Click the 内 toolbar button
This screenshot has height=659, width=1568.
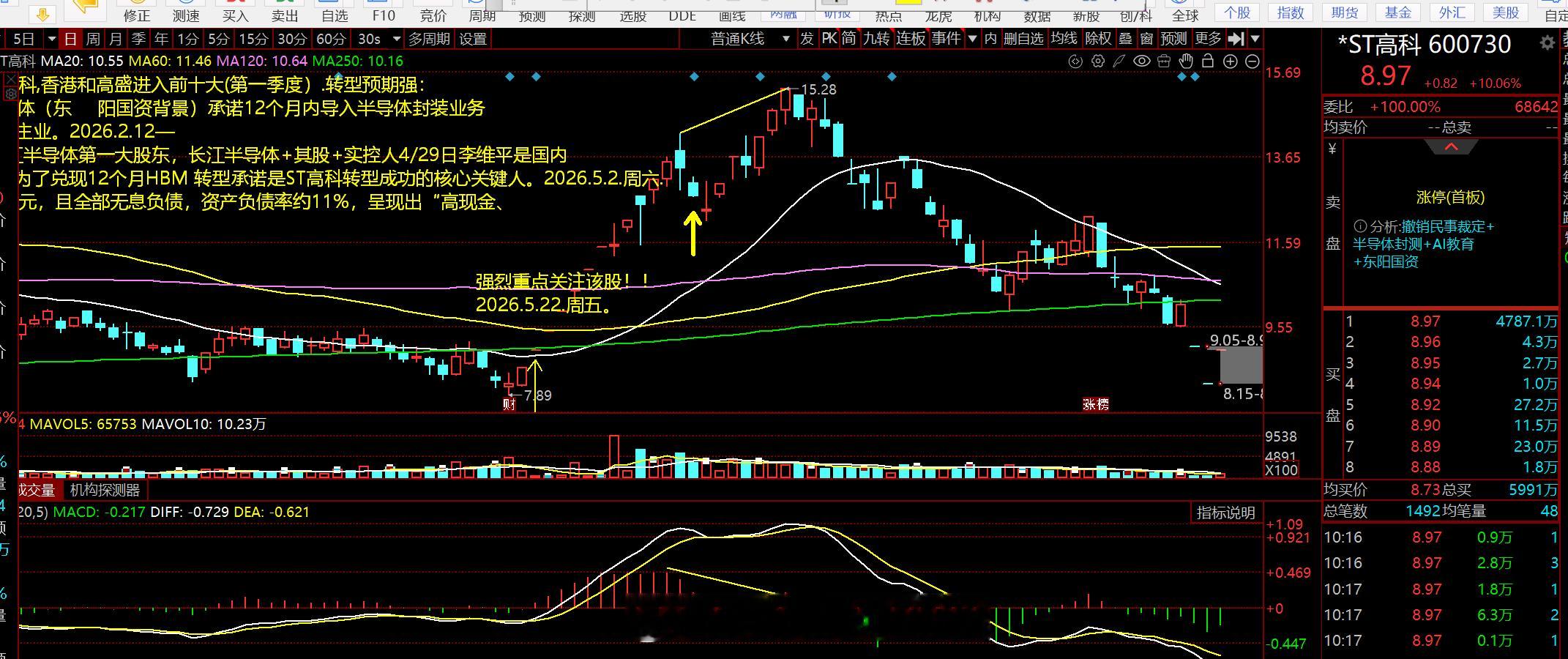(x=990, y=39)
